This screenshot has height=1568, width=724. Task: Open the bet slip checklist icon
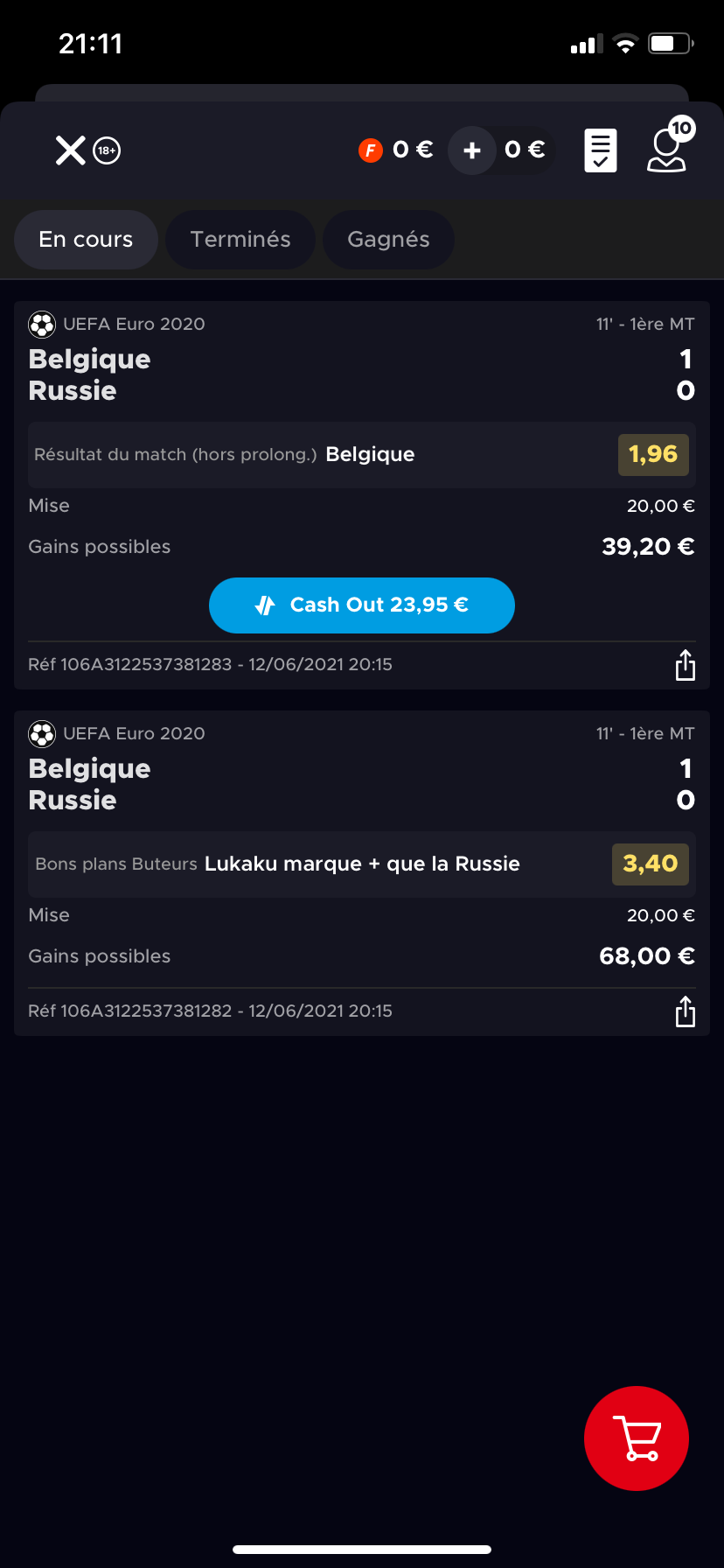tap(601, 150)
